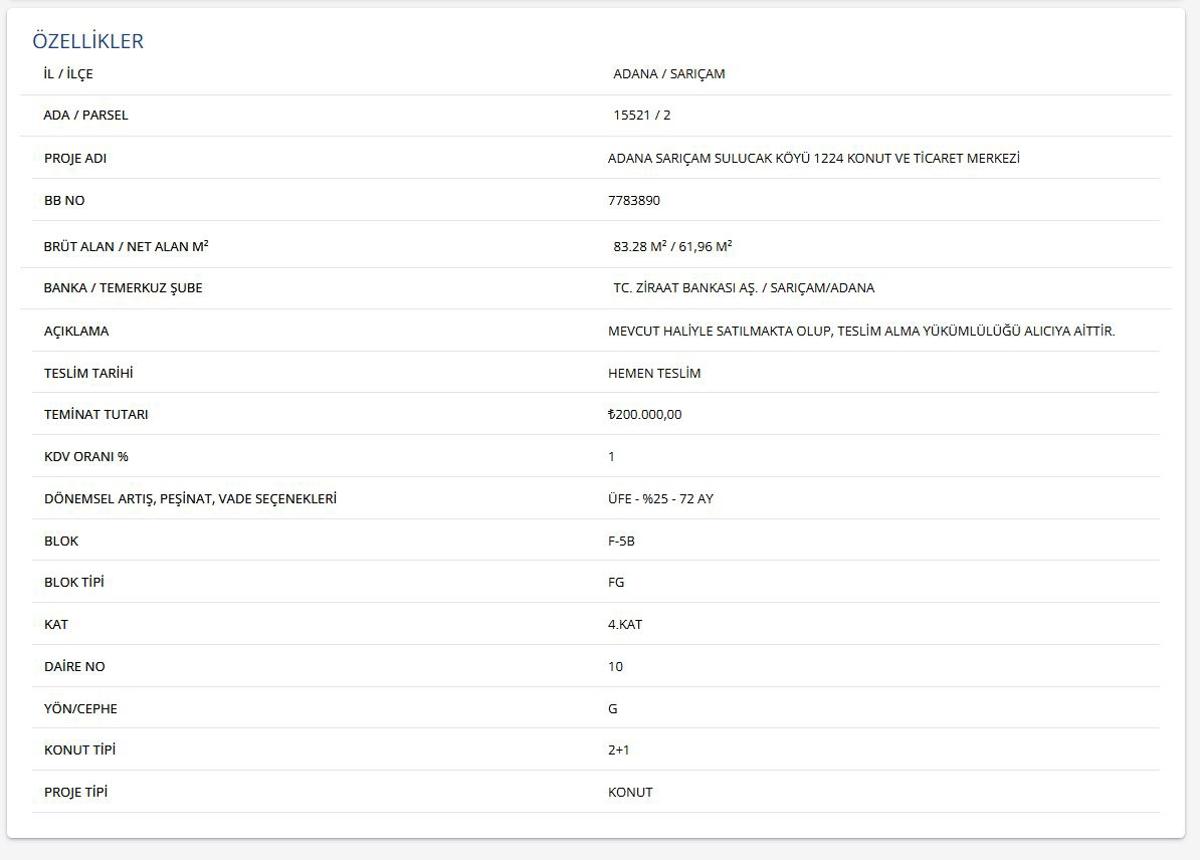Click the YÖN/CEPHE row label
Viewport: 1200px width, 860px height.
(x=81, y=709)
